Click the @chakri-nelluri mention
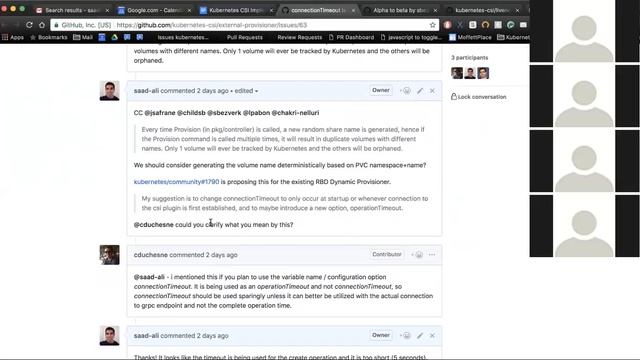 click(x=295, y=113)
